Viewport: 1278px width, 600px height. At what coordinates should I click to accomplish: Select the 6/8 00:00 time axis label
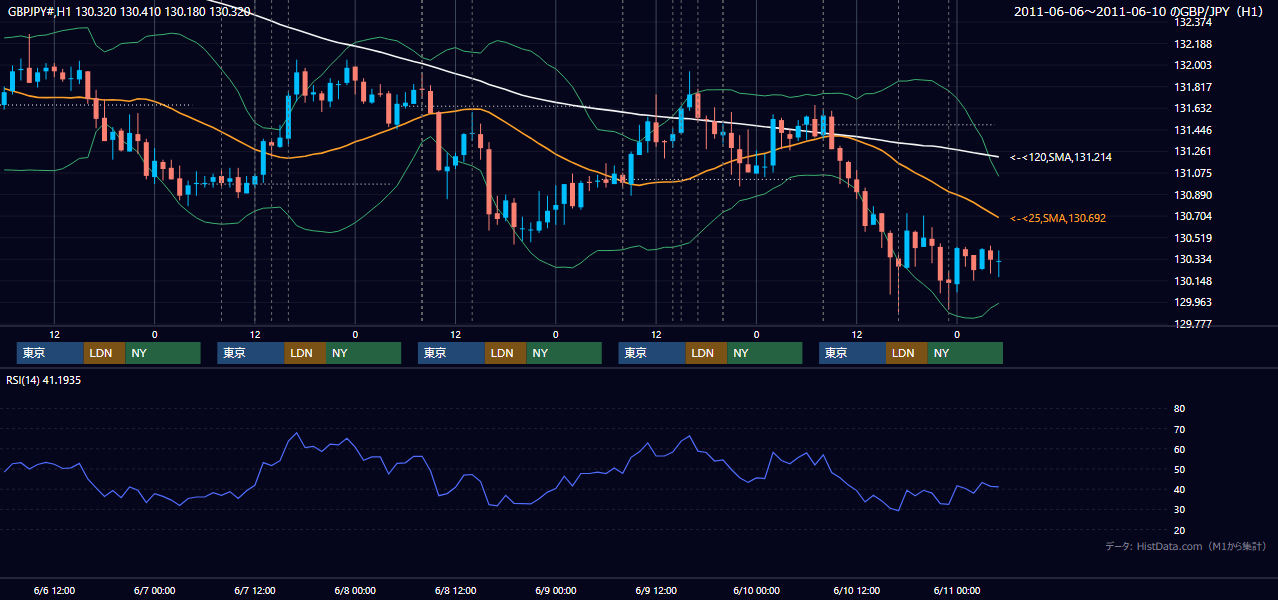coord(355,591)
